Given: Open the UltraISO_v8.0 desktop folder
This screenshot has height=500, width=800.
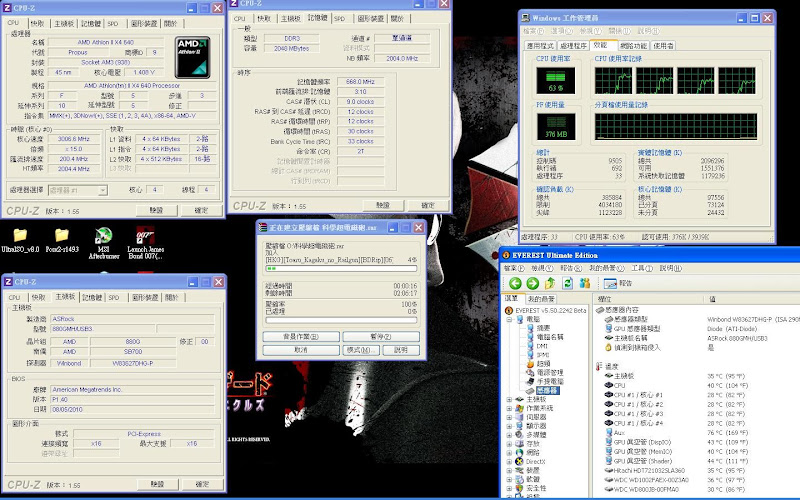Looking at the screenshot, I should pos(20,235).
